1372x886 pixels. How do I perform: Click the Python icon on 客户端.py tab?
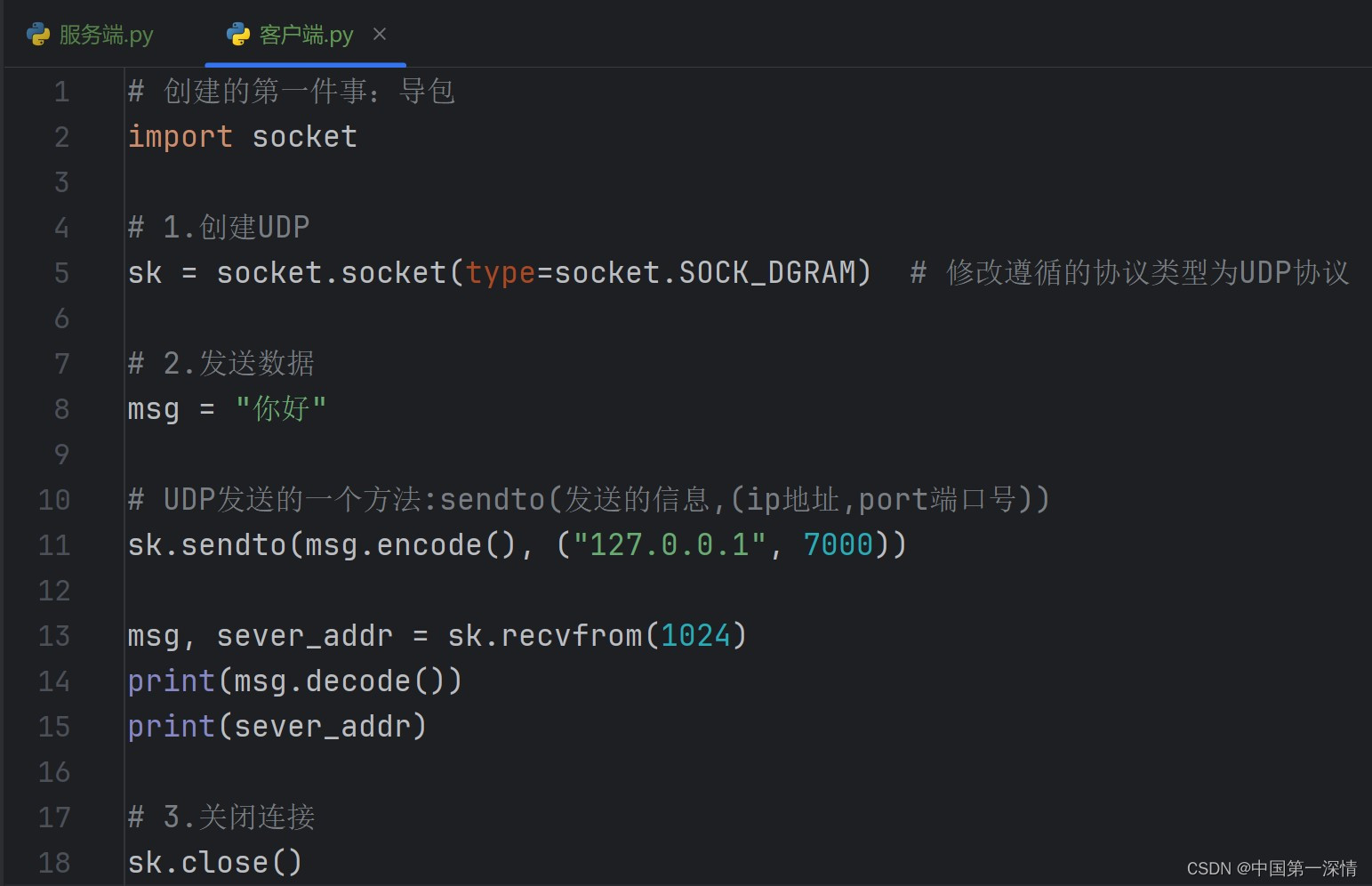pos(237,34)
